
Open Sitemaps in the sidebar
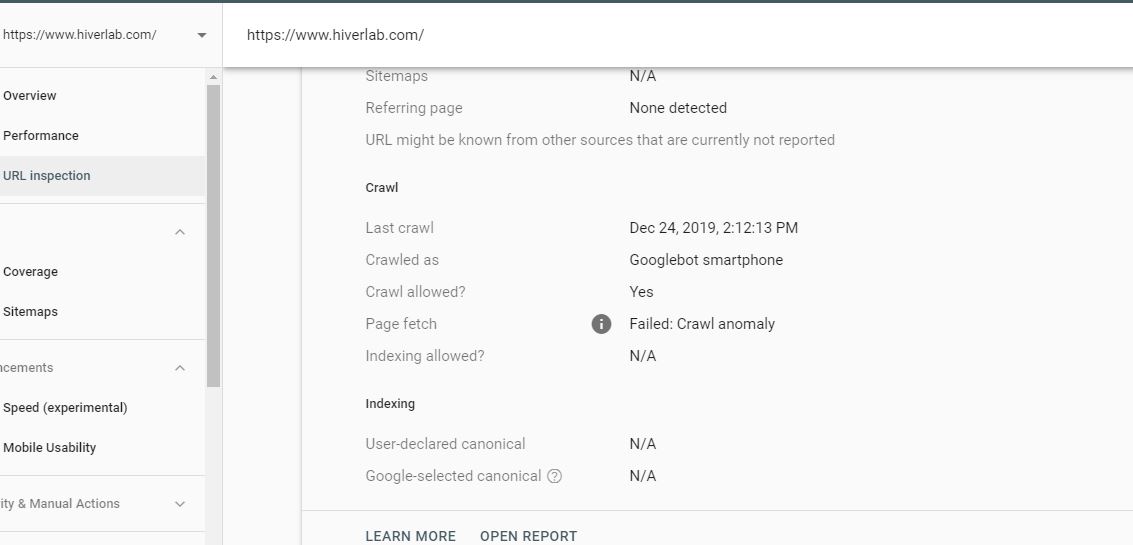tap(30, 312)
